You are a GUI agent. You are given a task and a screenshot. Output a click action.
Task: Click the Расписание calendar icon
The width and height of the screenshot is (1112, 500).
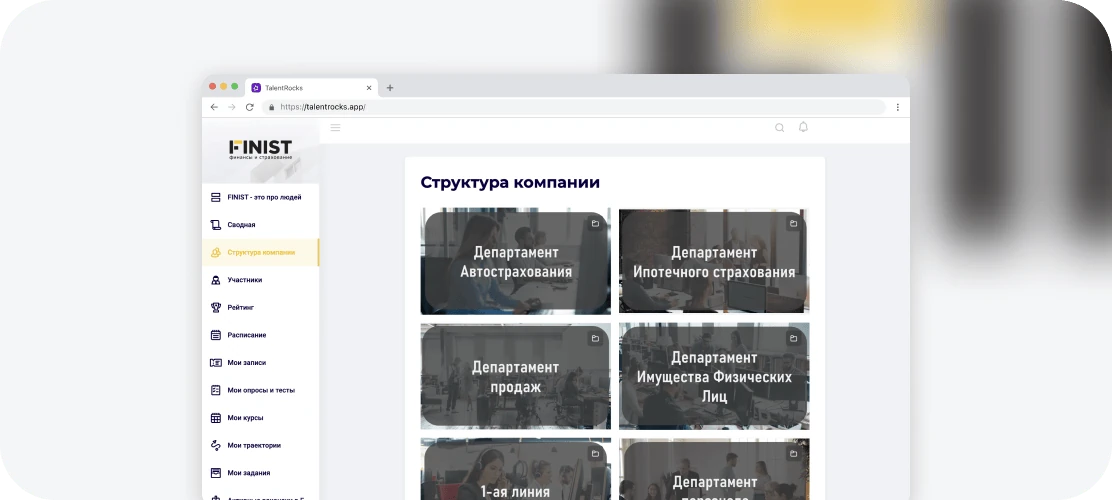pyautogui.click(x=216, y=335)
